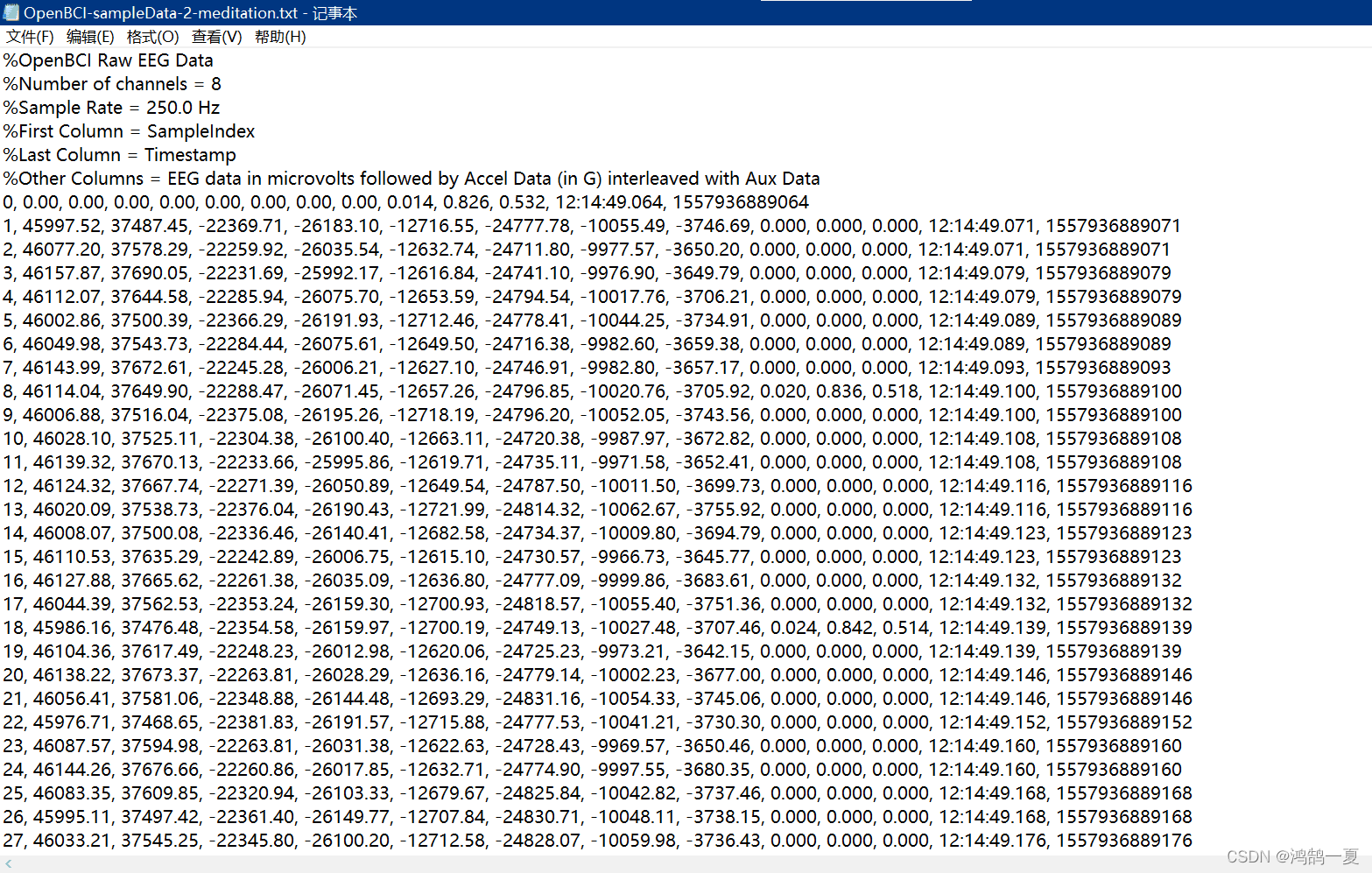Viewport: 1372px width, 873px height.
Task: Click the horizontal scrollbar left arrow
Action: (8, 863)
